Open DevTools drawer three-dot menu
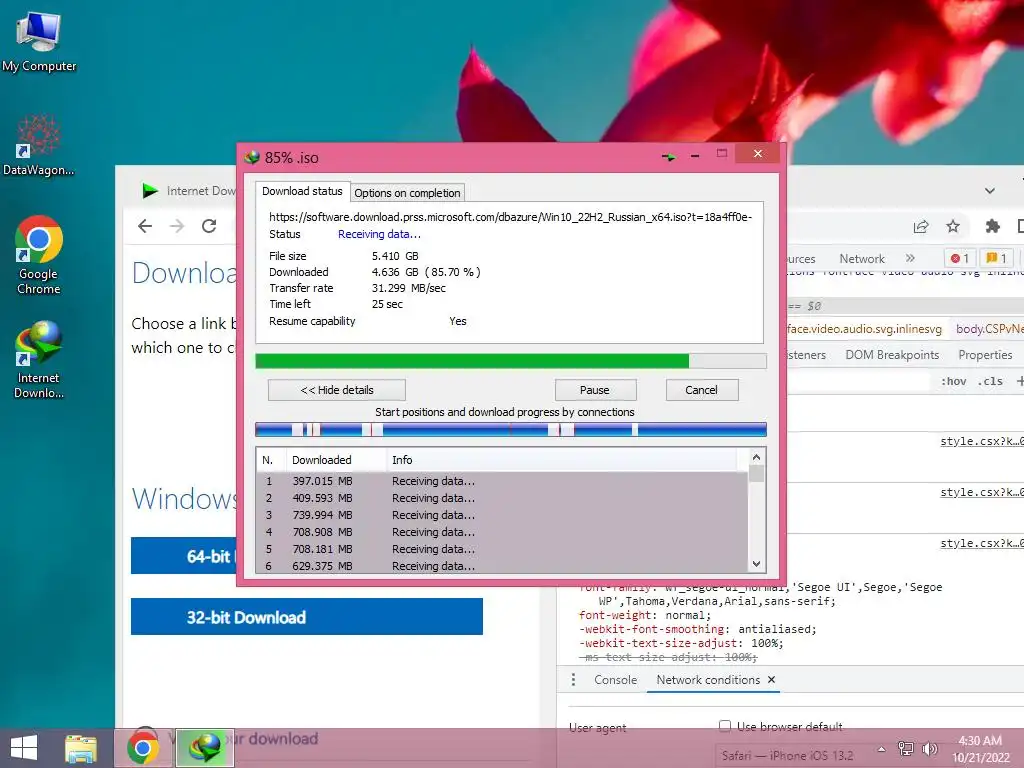 [573, 680]
